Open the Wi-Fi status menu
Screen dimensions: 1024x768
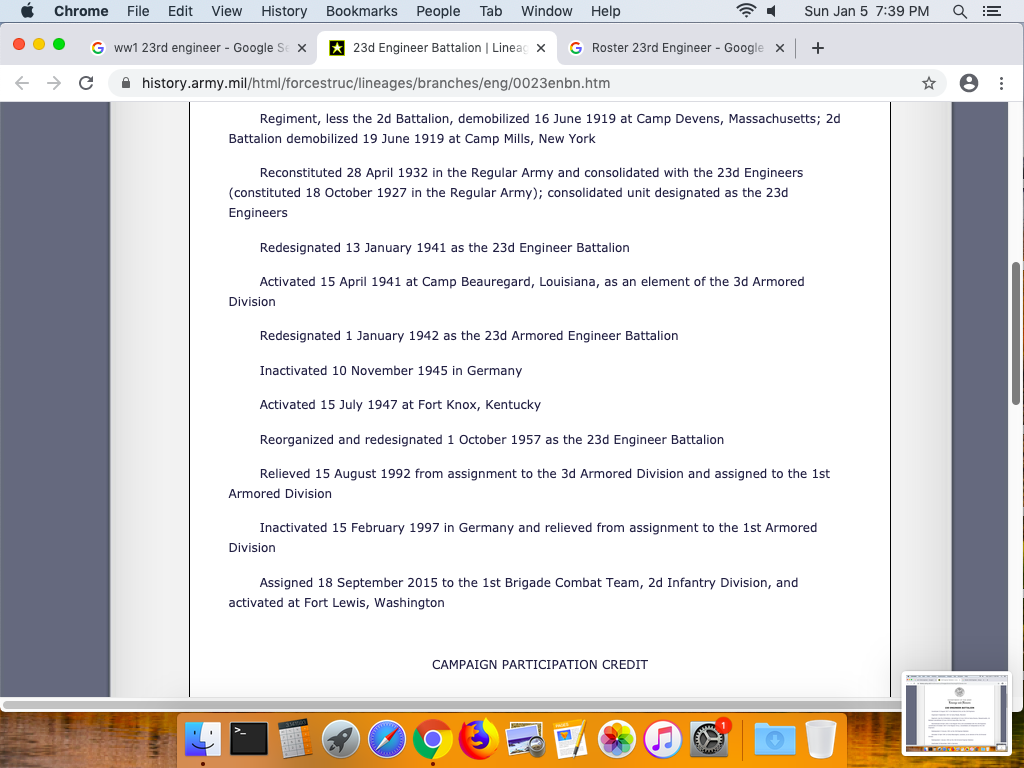pos(745,11)
